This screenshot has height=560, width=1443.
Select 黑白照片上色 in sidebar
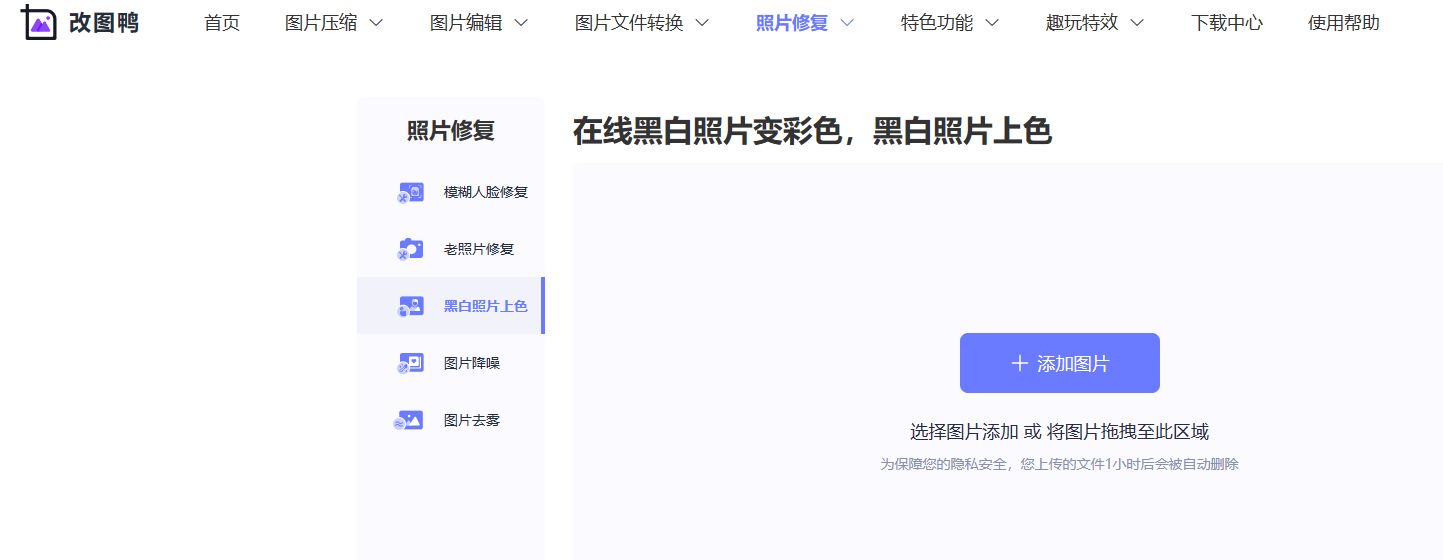point(451,306)
